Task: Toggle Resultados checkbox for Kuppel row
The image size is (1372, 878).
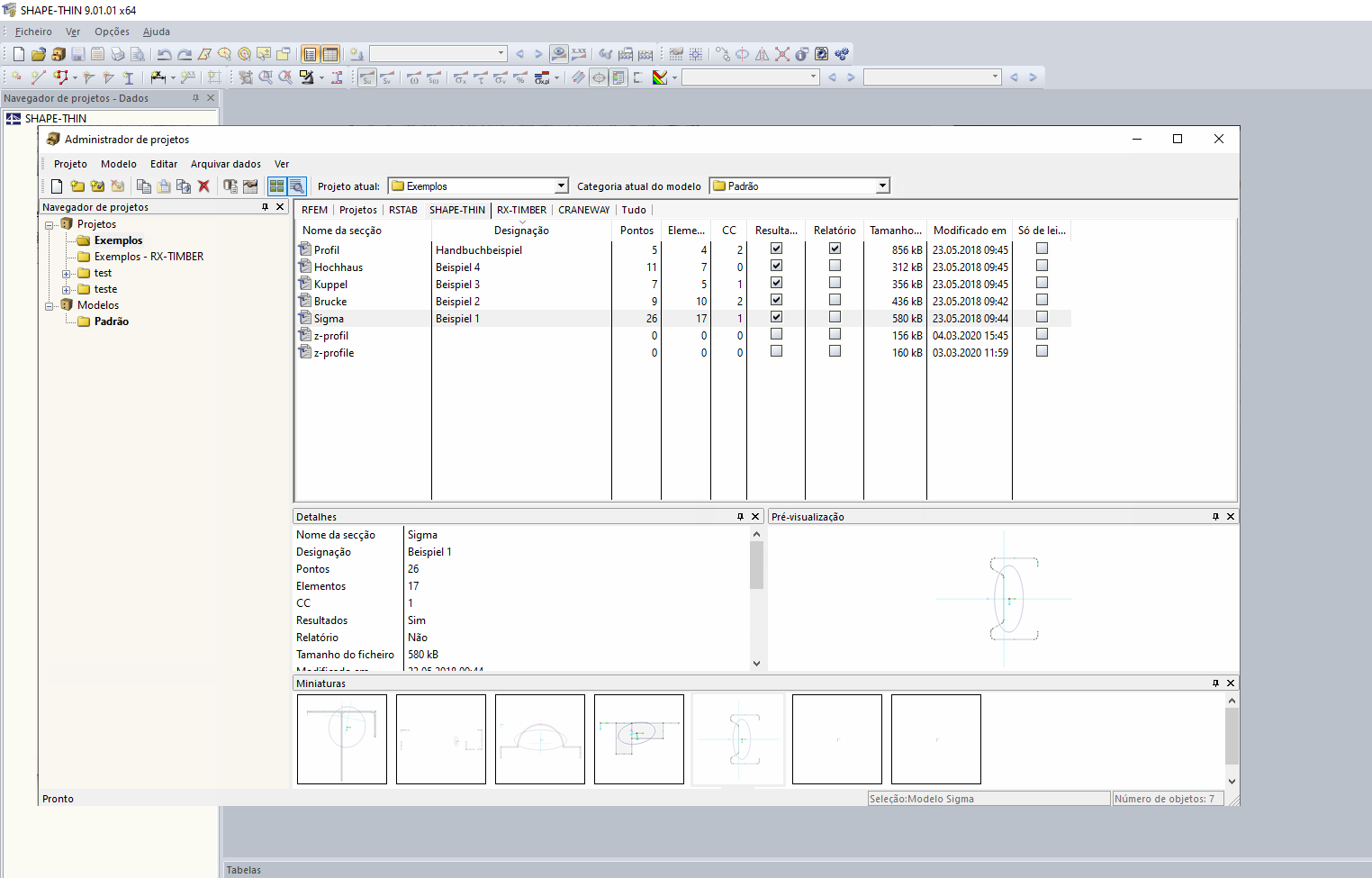Action: [776, 283]
